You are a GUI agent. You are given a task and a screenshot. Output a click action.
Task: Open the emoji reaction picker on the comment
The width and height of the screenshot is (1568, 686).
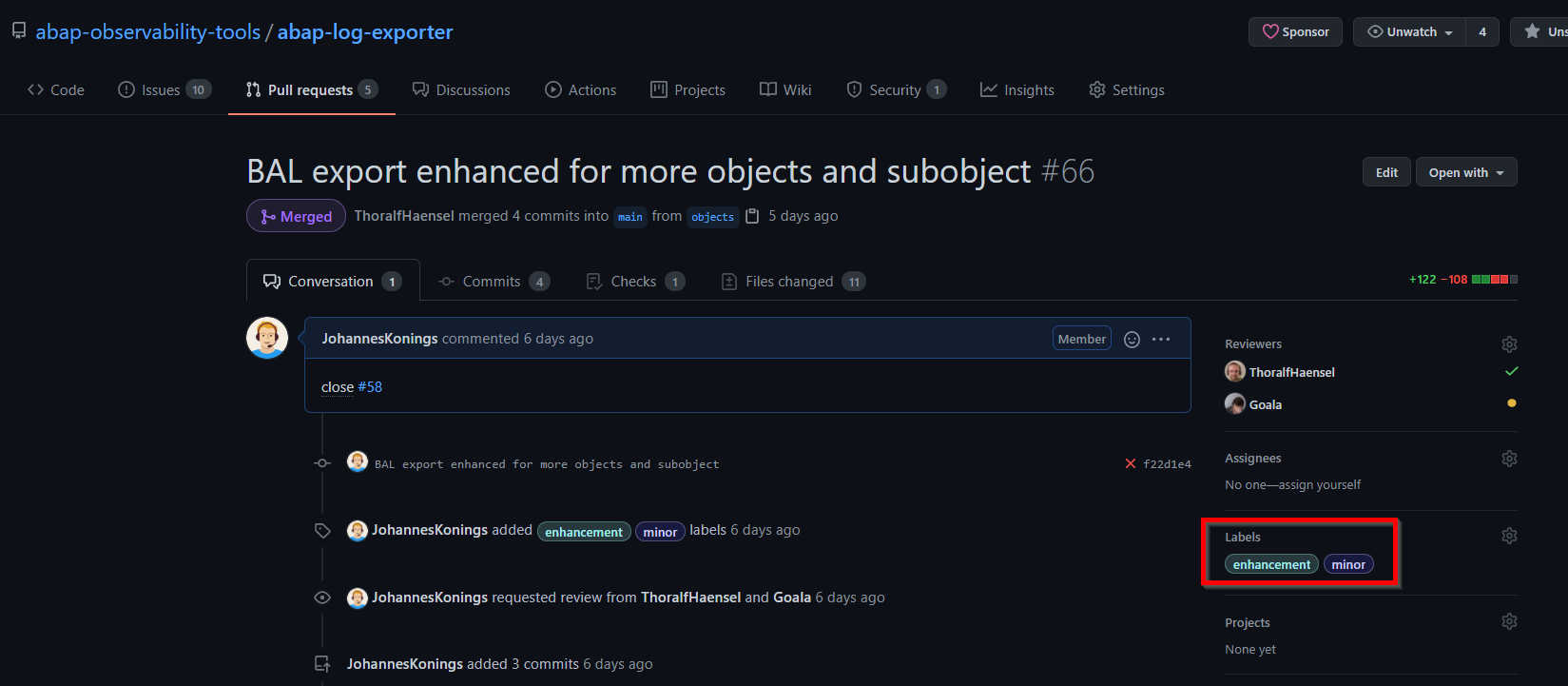(x=1131, y=338)
